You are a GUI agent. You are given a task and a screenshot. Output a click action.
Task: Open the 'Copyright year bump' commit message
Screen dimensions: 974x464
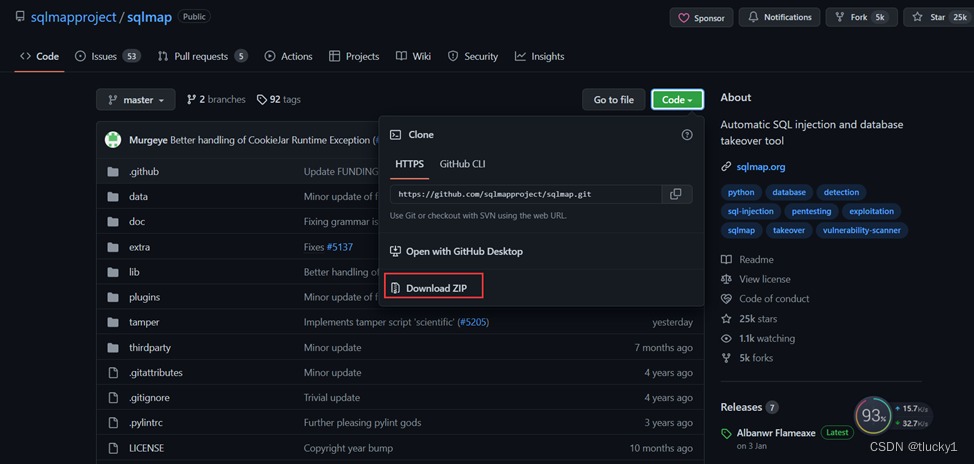(347, 448)
